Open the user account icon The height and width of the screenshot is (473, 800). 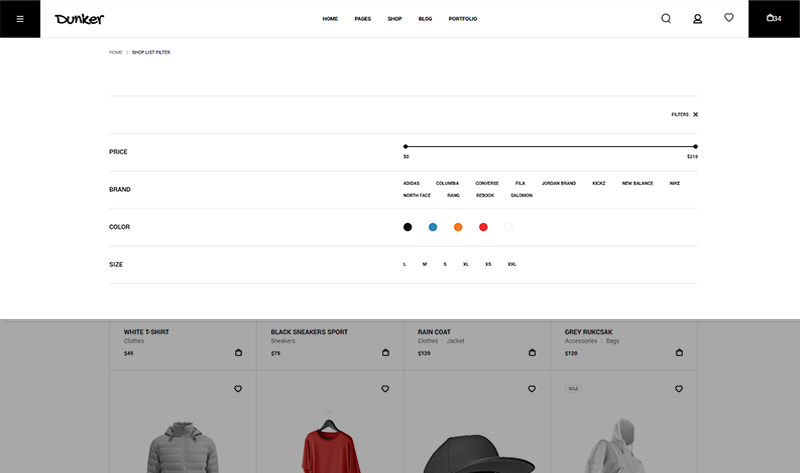[x=697, y=18]
